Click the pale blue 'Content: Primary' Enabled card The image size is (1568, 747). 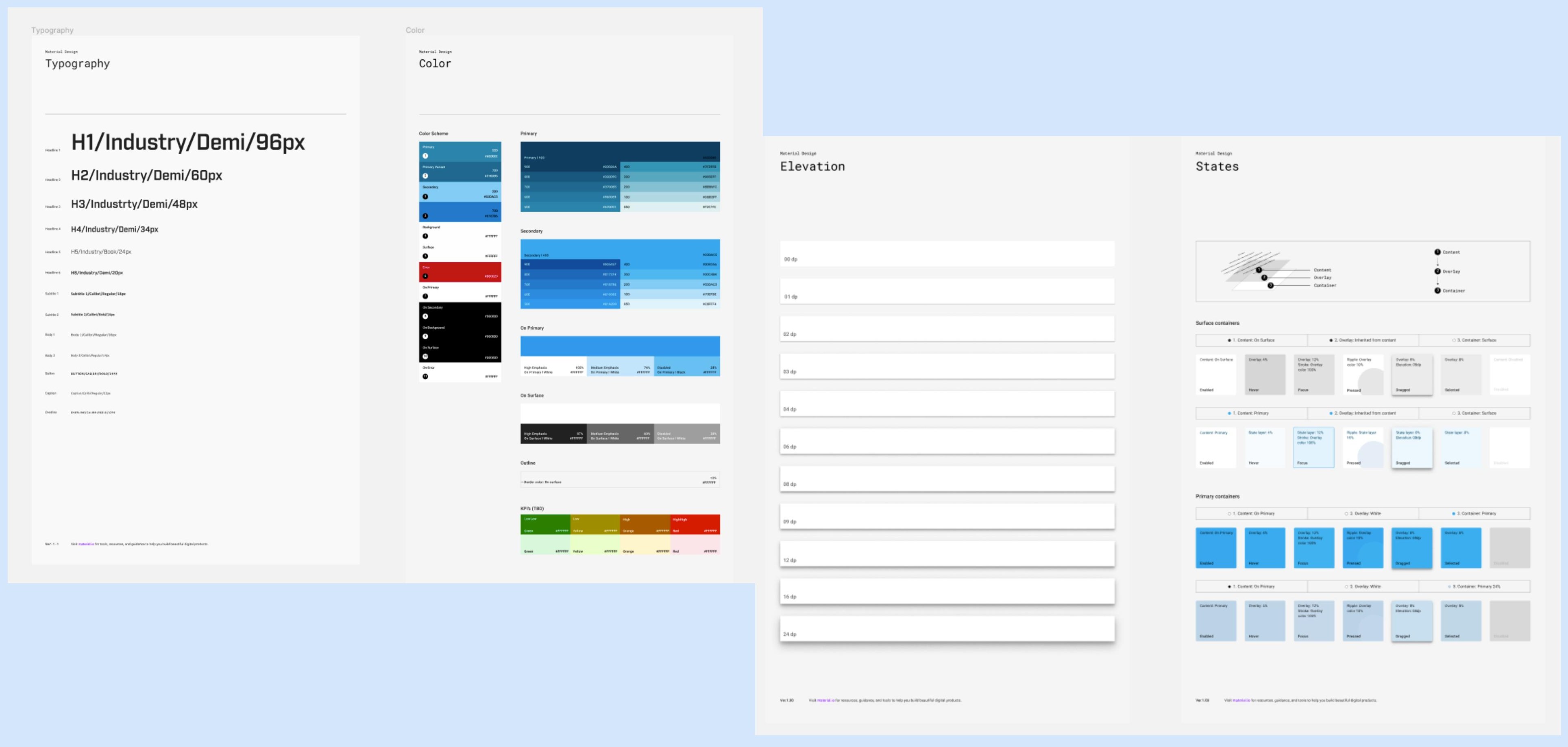(1216, 621)
